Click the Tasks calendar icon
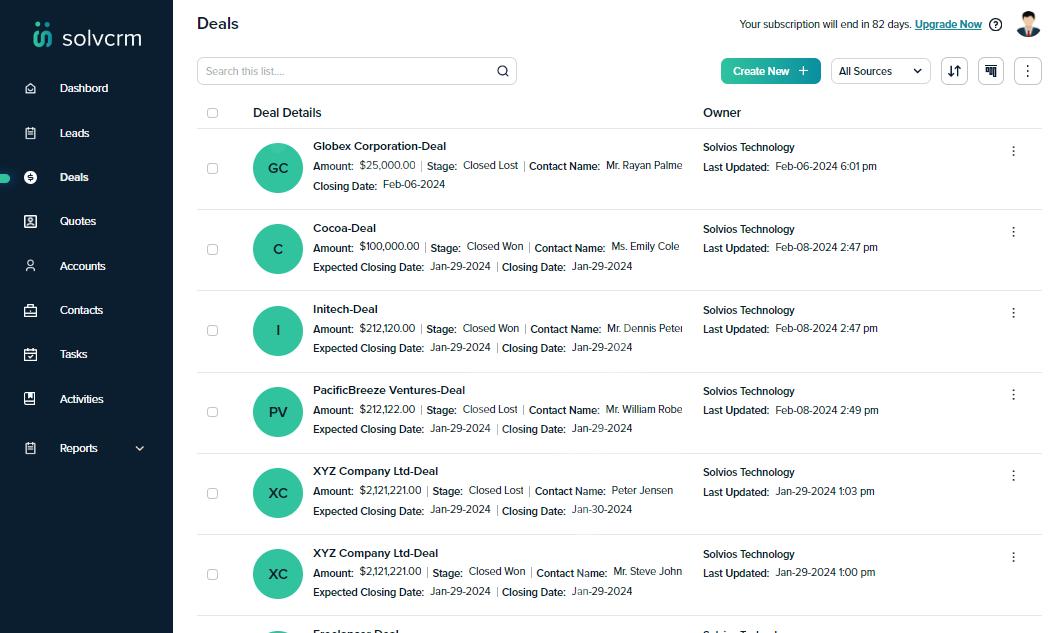 point(30,354)
